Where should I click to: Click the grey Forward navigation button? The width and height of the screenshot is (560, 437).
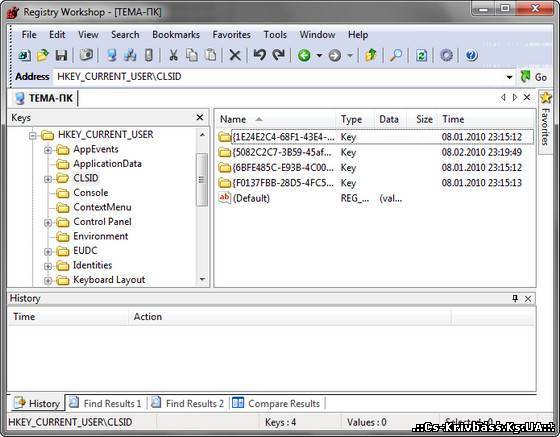pos(335,55)
